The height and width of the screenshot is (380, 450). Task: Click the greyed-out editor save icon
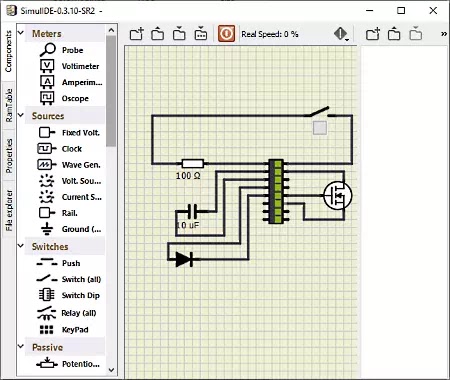[416, 34]
